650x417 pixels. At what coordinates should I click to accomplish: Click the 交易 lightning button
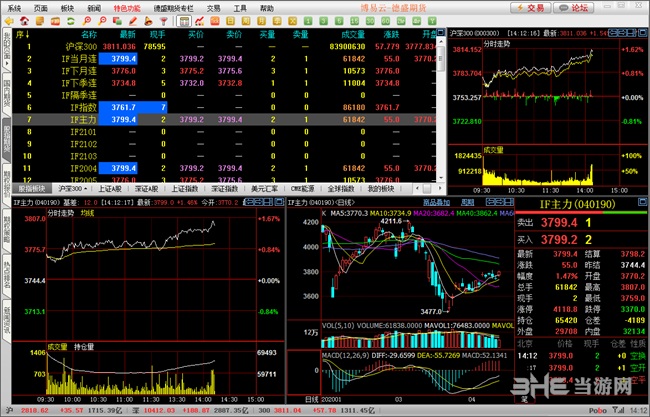pyautogui.click(x=531, y=8)
